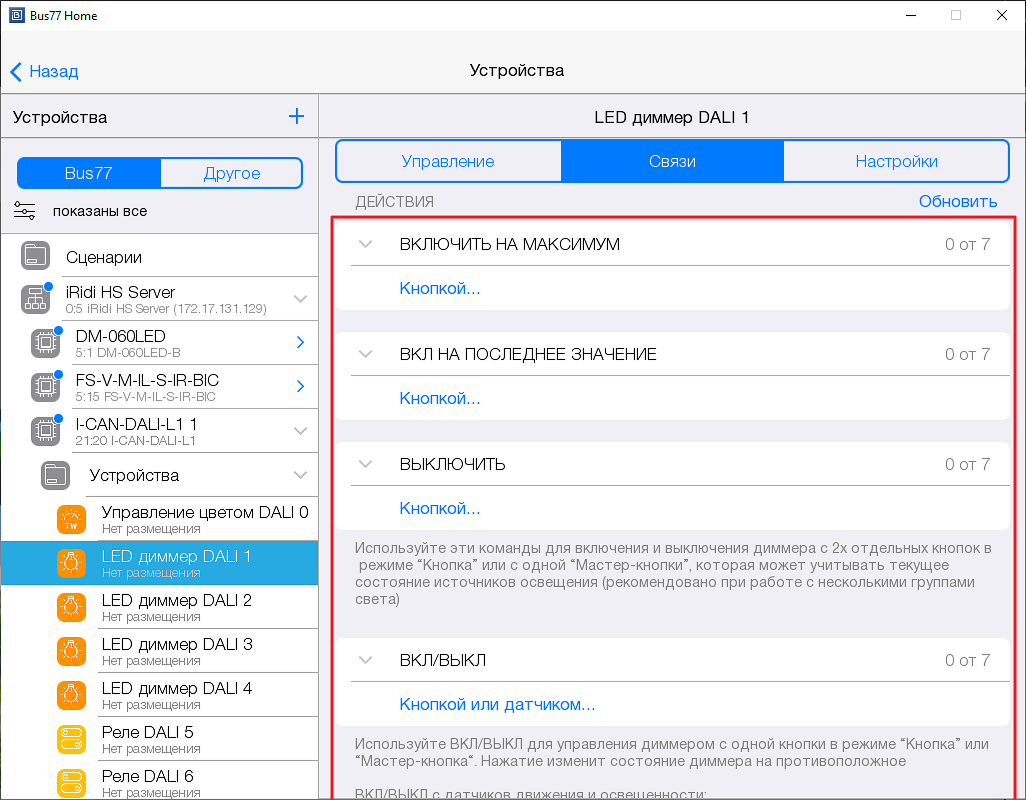Open the Управление tab
1026x800 pixels.
click(448, 161)
